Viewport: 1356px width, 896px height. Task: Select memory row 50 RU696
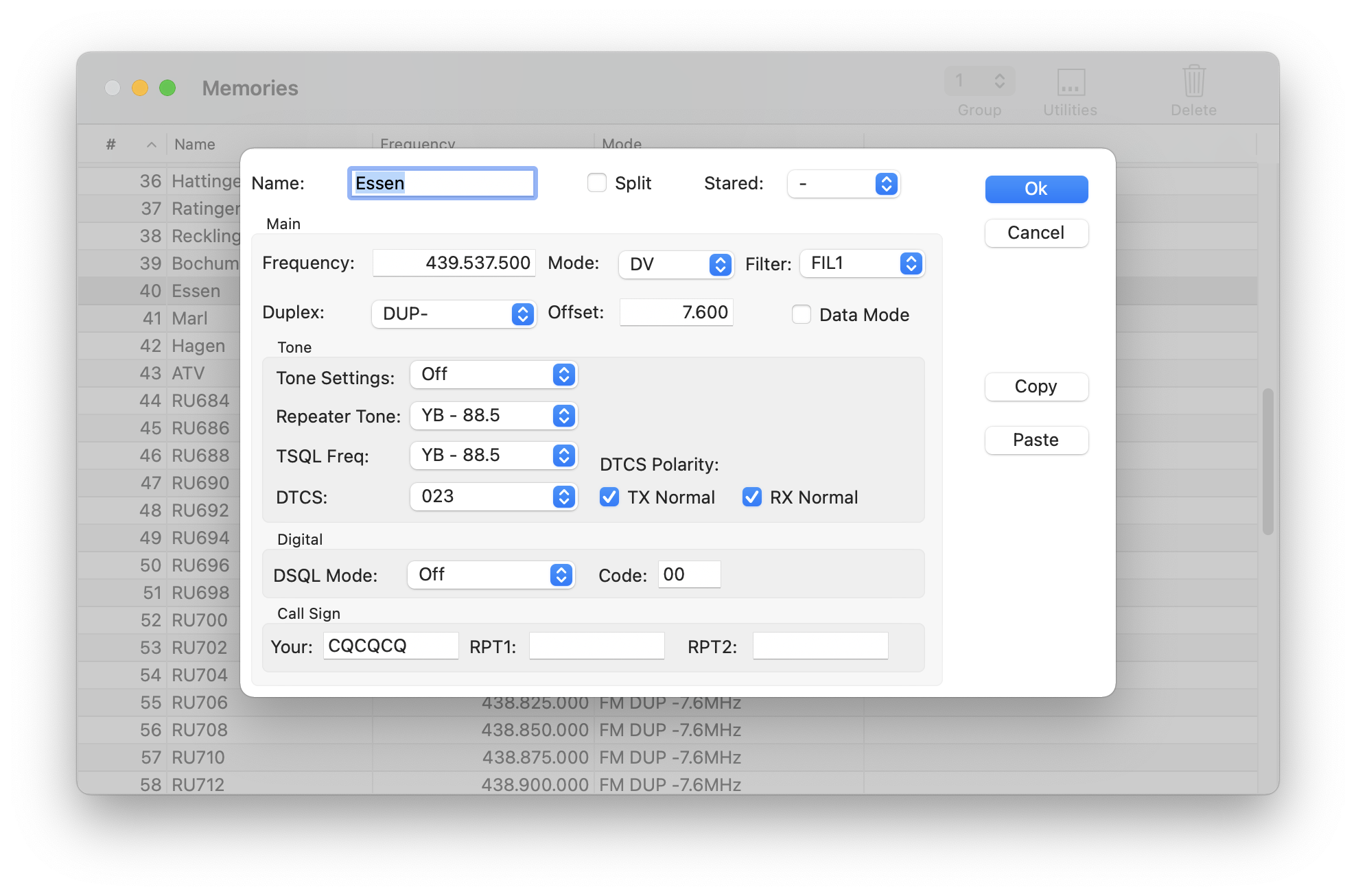point(159,565)
